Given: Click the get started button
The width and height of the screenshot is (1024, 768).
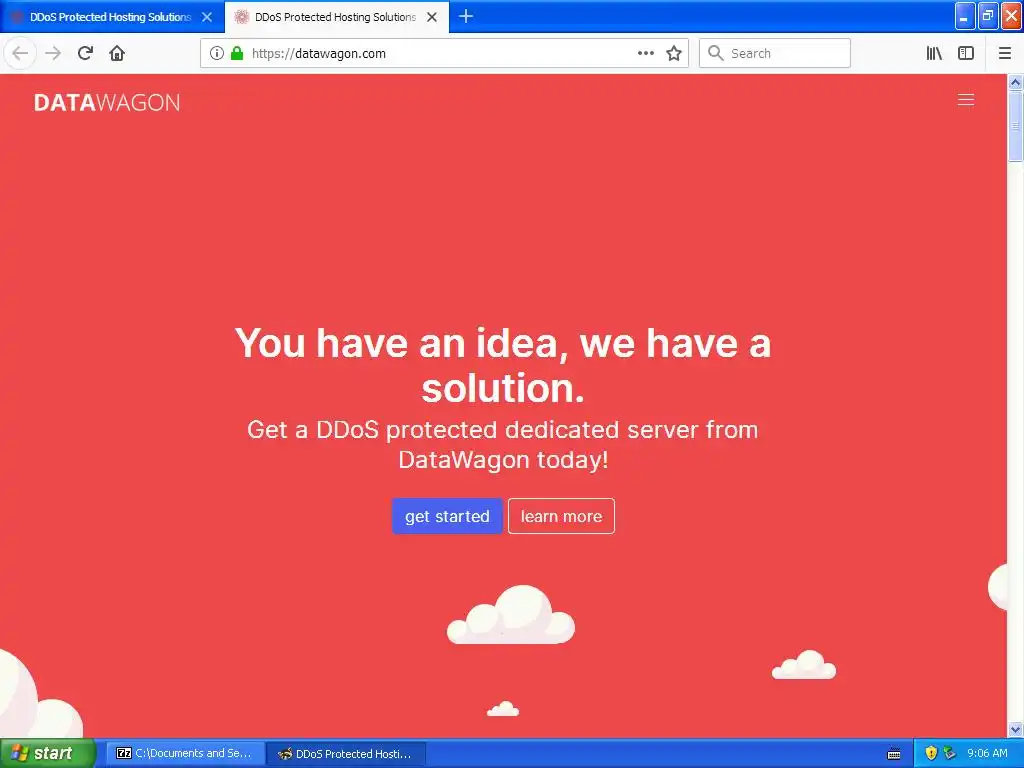Looking at the screenshot, I should click(x=447, y=516).
